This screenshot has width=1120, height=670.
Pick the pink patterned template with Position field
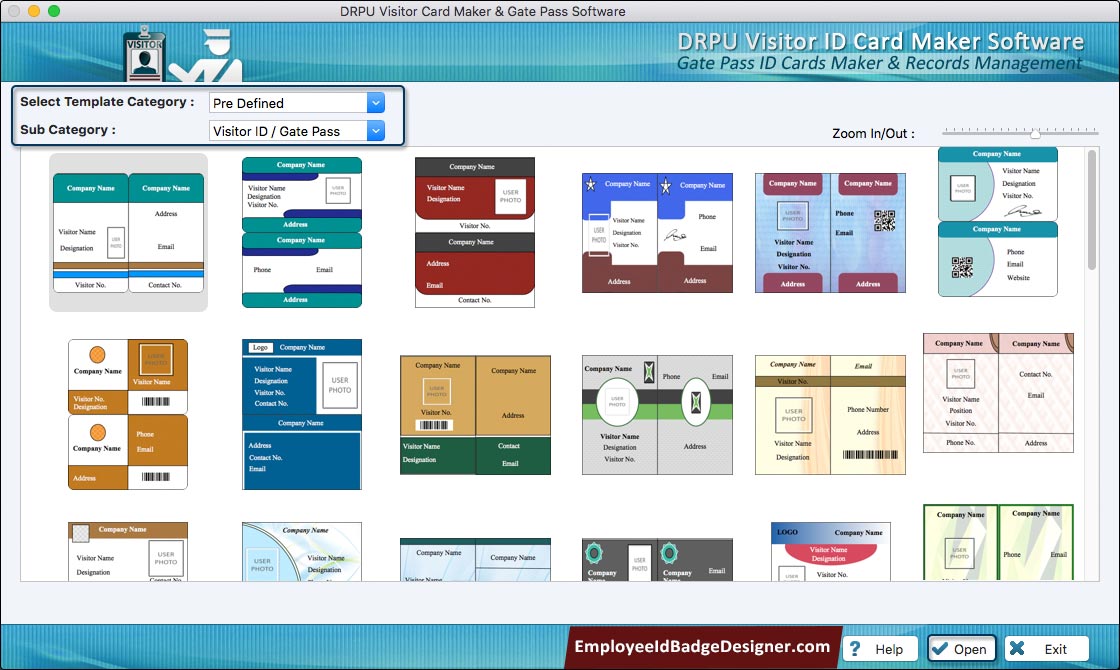click(x=999, y=393)
